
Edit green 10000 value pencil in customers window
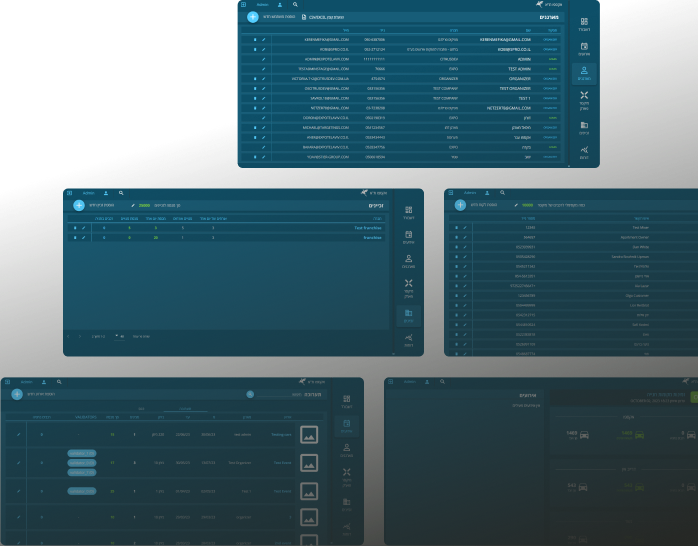(x=516, y=205)
